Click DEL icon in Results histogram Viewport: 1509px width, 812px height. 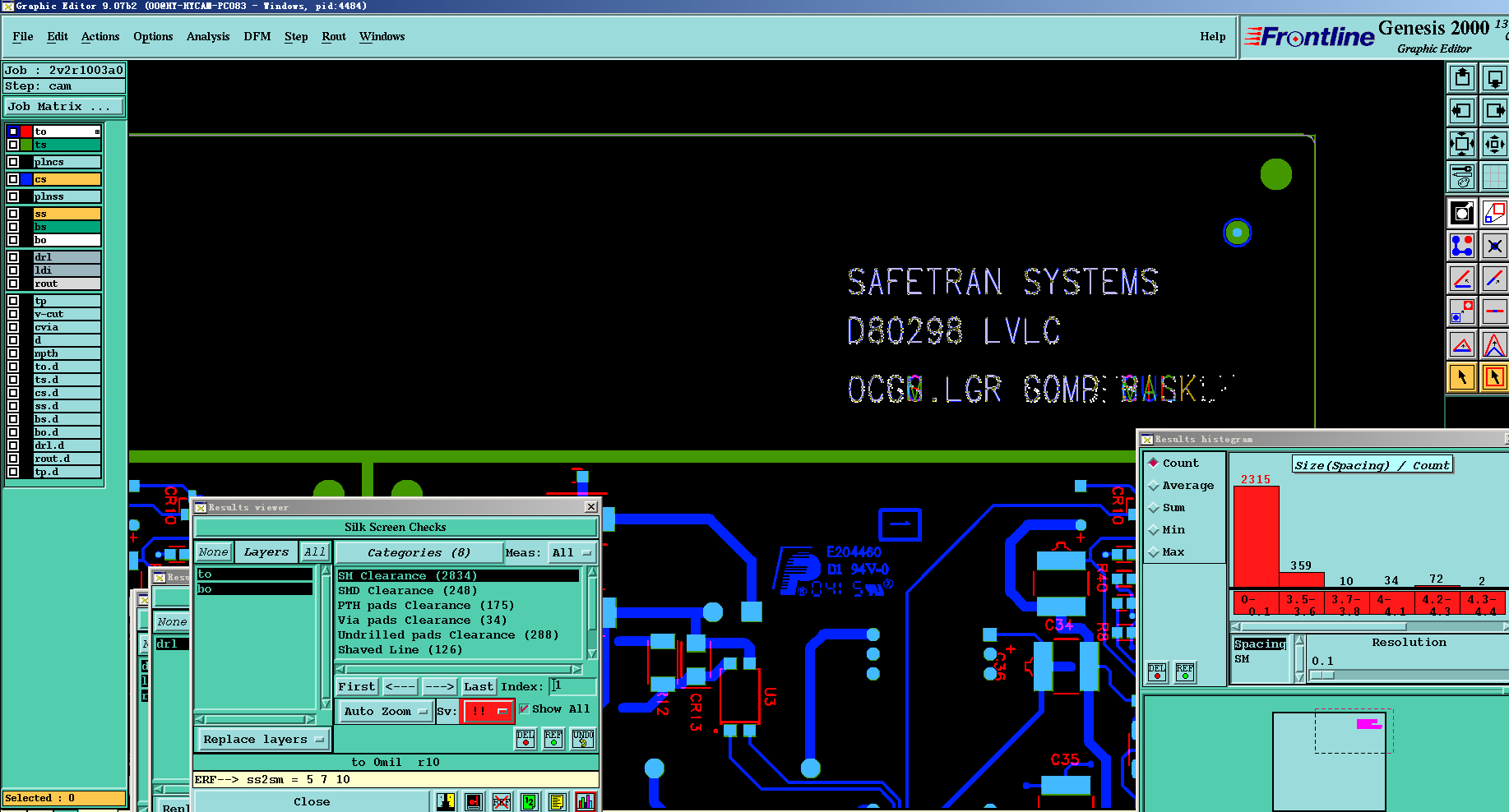[x=1157, y=672]
